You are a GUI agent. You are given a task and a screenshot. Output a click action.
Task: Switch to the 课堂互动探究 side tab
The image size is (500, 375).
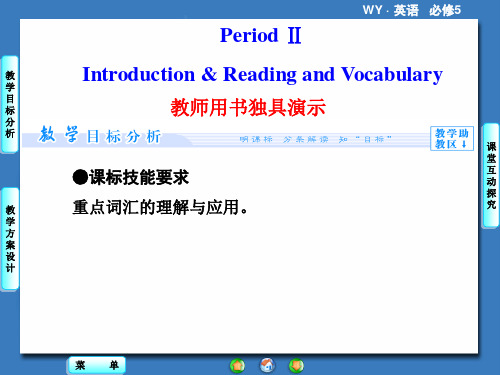491,175
